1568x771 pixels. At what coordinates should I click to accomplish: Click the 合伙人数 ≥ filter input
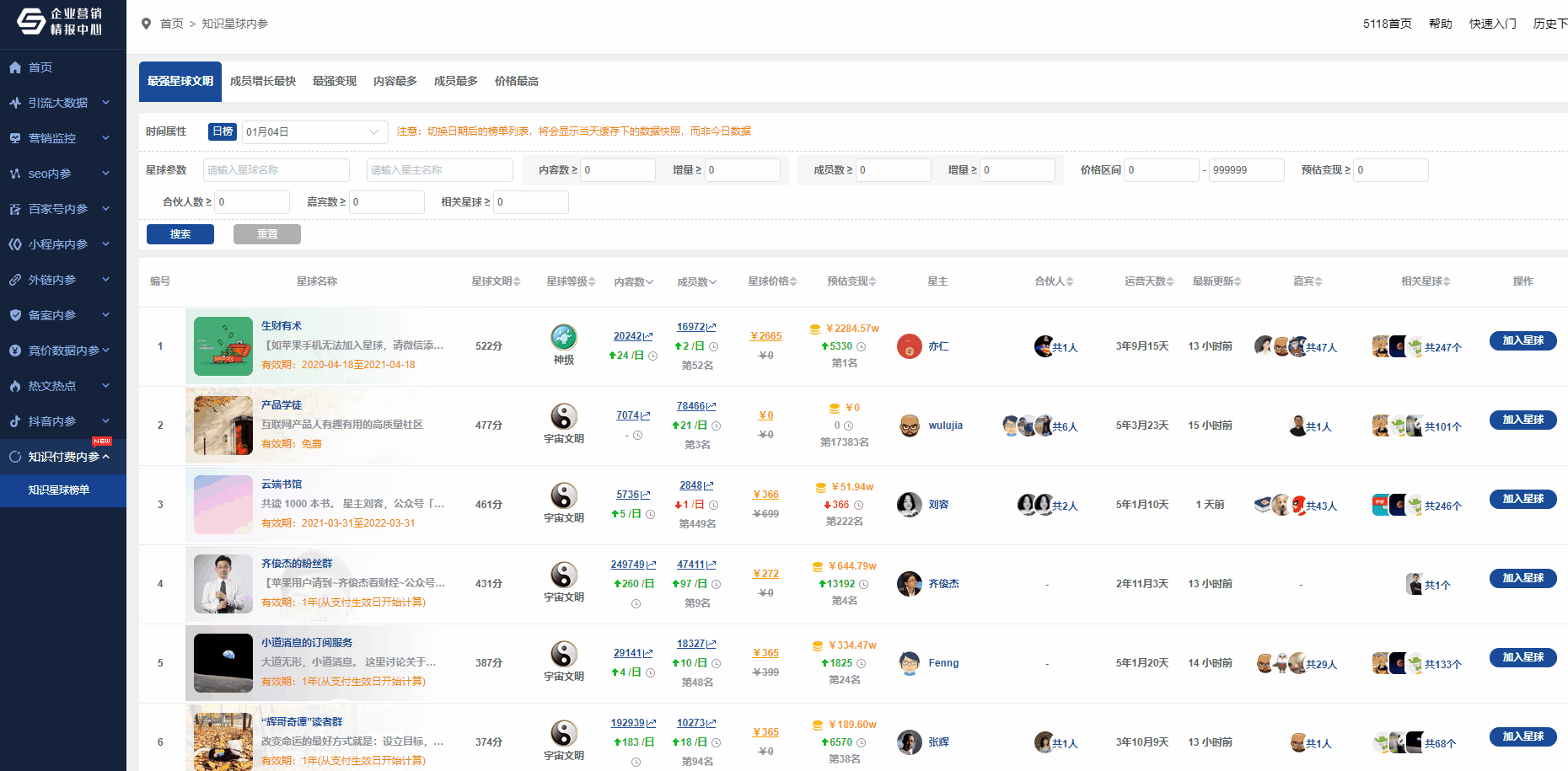252,202
